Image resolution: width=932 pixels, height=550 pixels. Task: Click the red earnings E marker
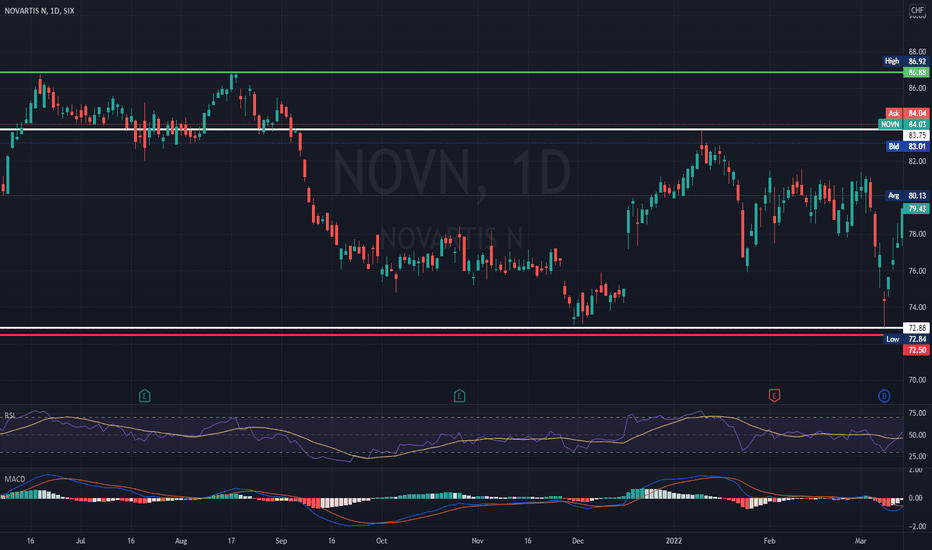[x=774, y=395]
